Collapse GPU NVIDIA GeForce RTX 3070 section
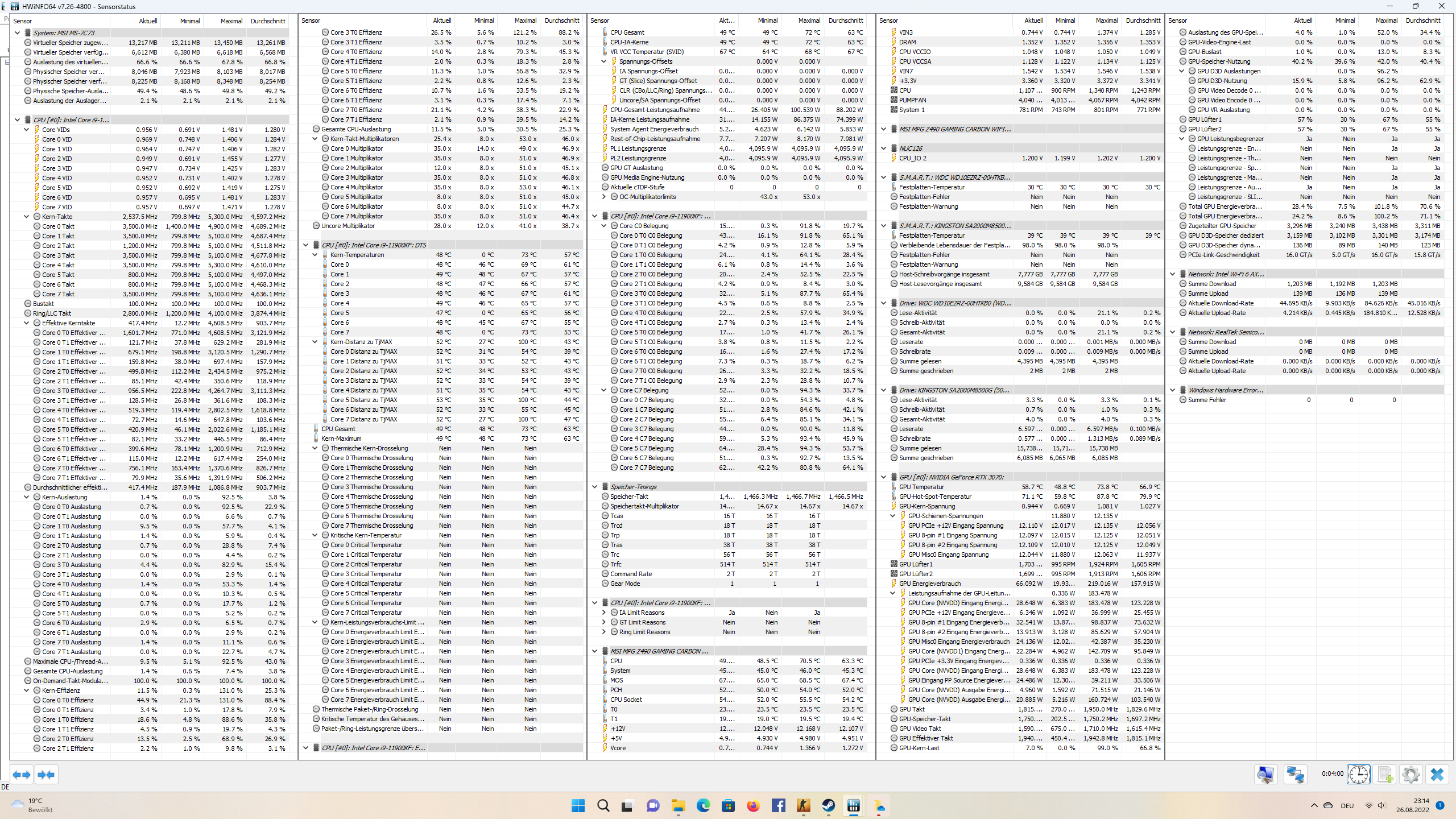Image resolution: width=1456 pixels, height=819 pixels. pyautogui.click(x=883, y=477)
